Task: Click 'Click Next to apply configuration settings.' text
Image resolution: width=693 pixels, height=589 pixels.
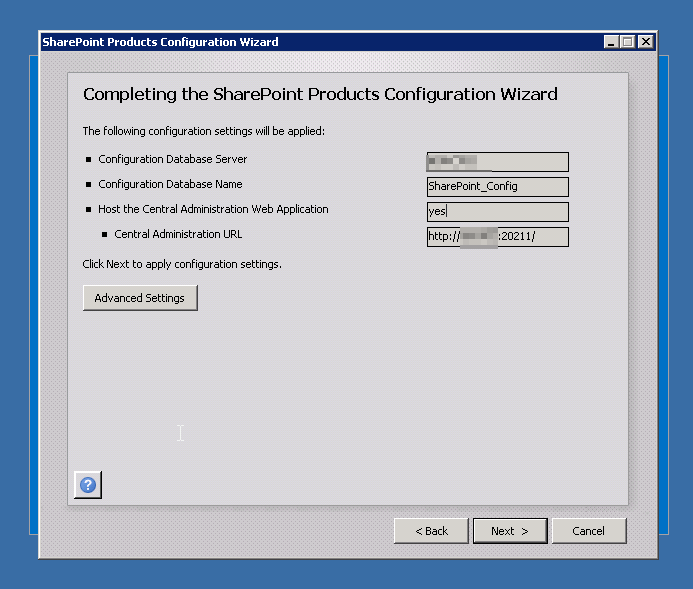Action: [182, 264]
